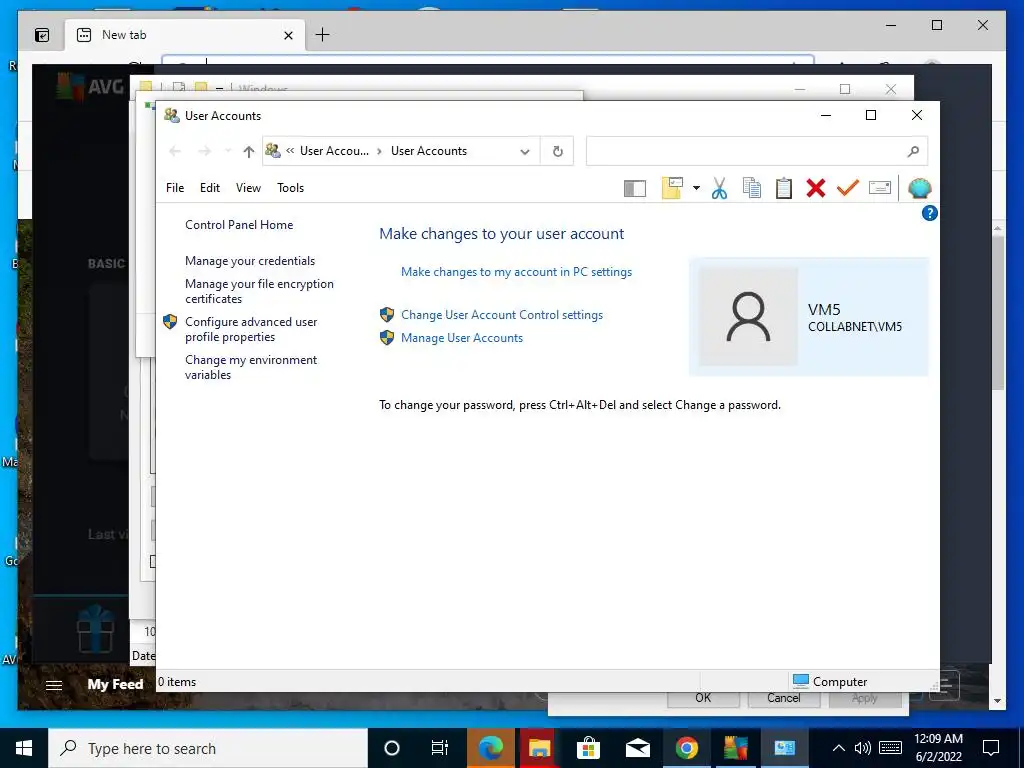Click the search magnifier icon
1024x768 pixels.
click(x=913, y=152)
